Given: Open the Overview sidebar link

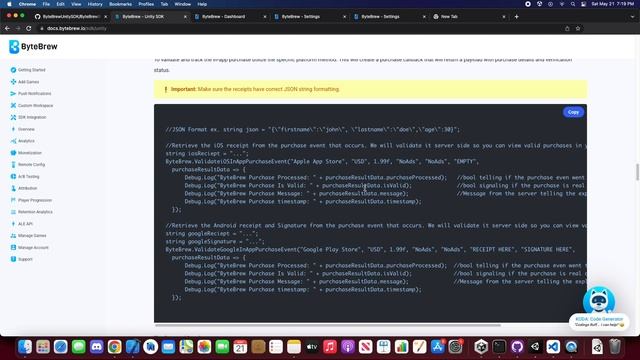Looking at the screenshot, I should tap(26, 129).
